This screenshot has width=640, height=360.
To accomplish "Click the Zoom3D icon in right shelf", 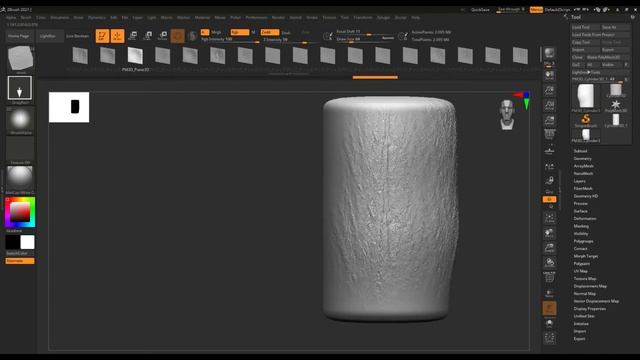I will point(549,248).
